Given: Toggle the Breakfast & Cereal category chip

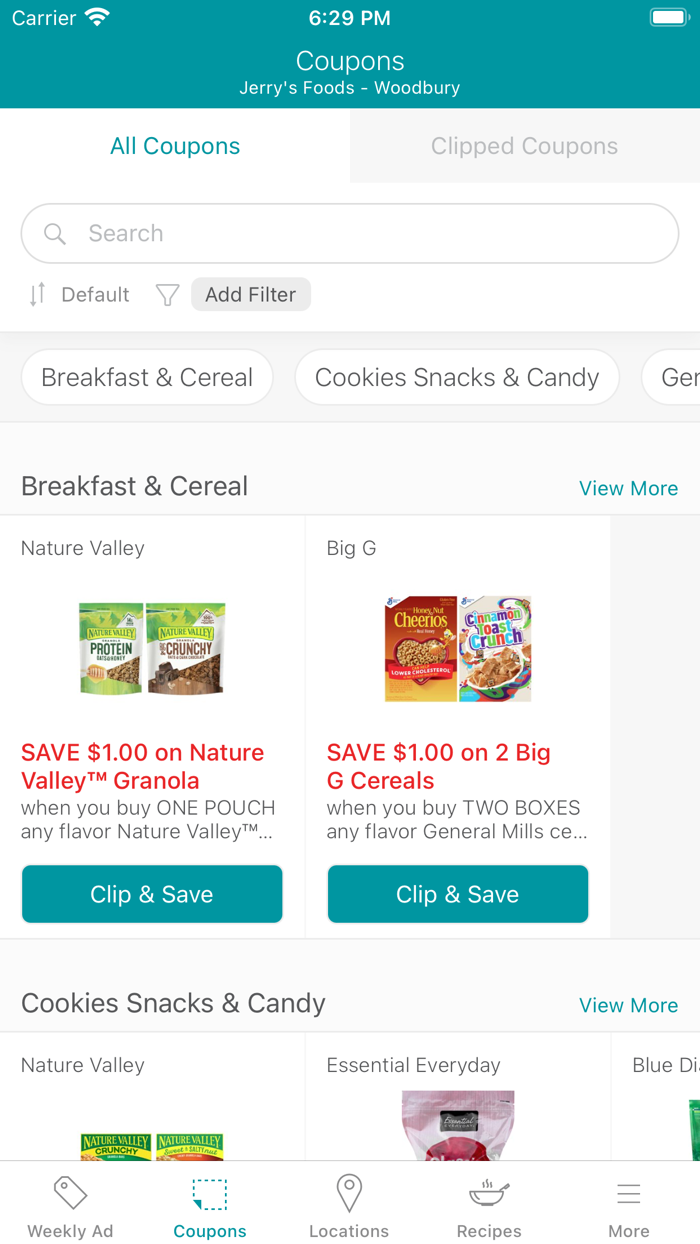Looking at the screenshot, I should pyautogui.click(x=146, y=377).
